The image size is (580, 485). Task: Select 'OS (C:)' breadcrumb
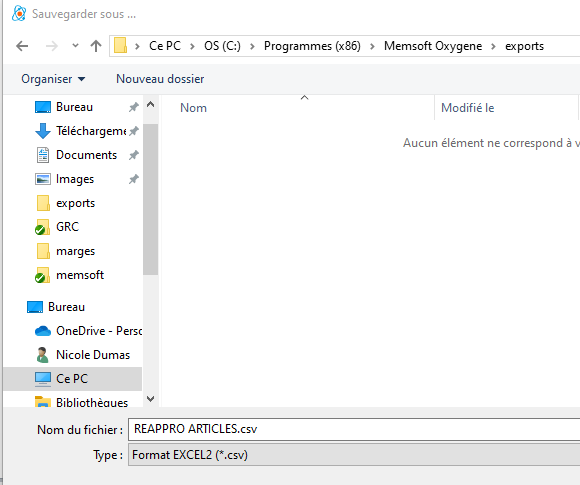222,46
